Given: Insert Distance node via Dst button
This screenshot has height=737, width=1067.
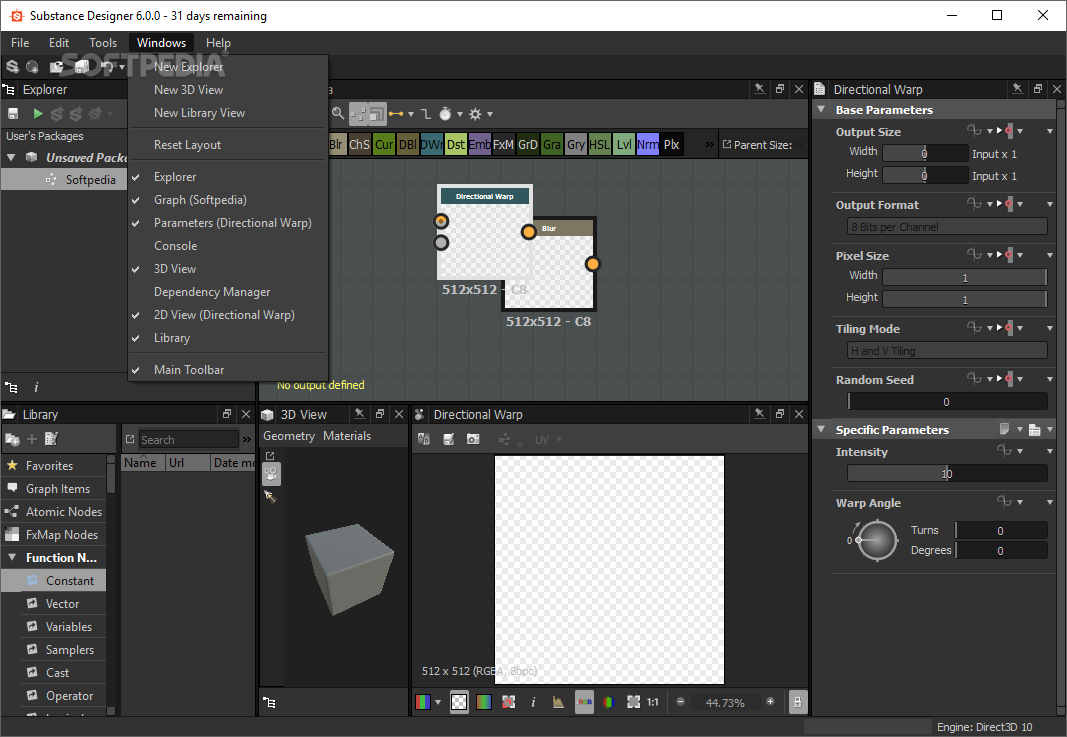Looking at the screenshot, I should (456, 144).
